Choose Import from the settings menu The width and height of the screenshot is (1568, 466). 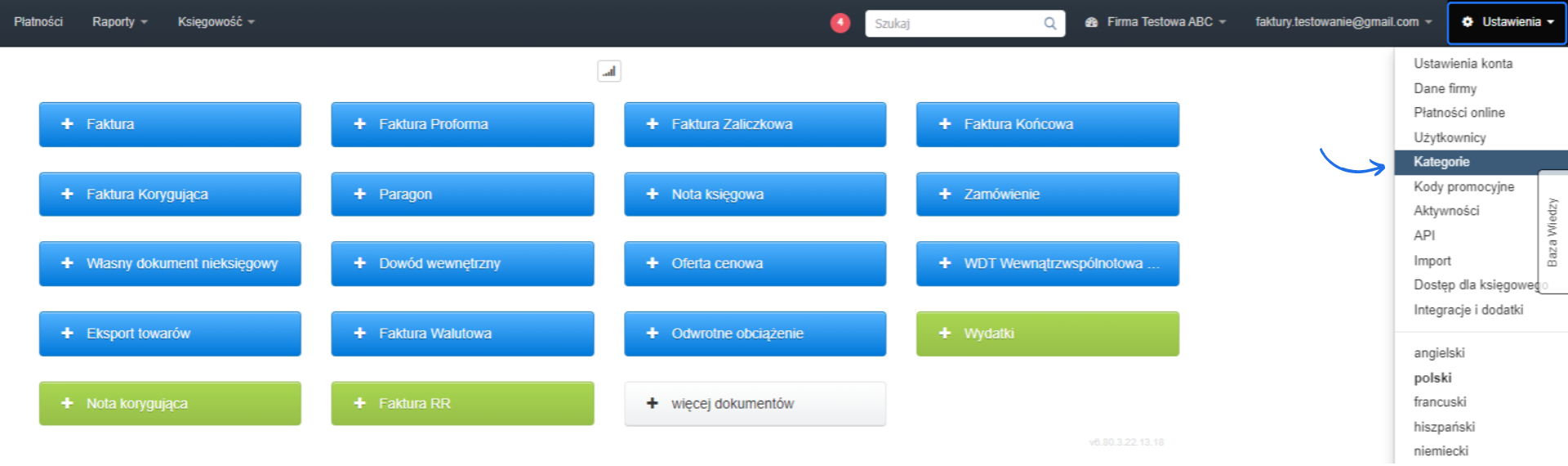click(x=1432, y=261)
